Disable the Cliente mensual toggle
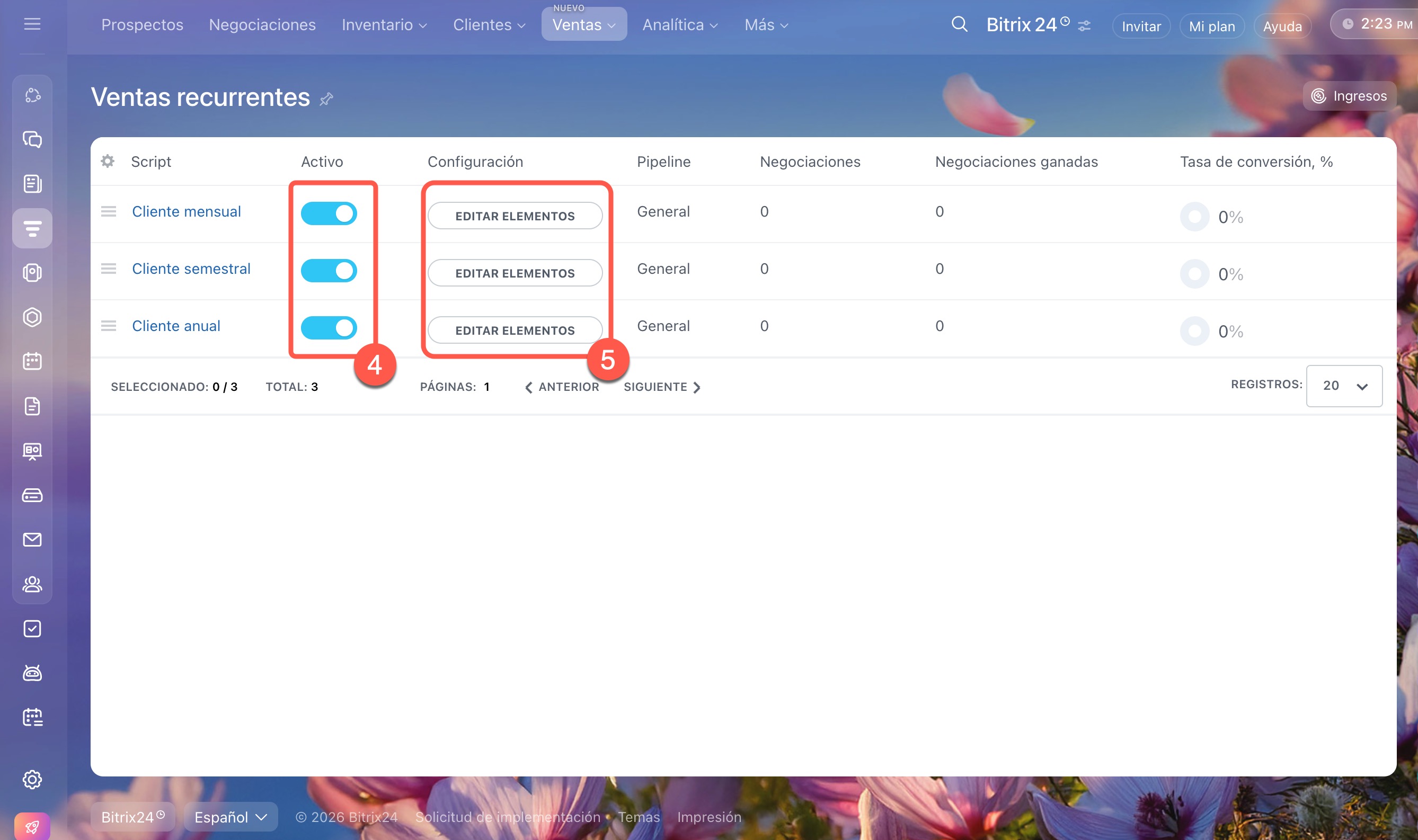 click(x=329, y=213)
